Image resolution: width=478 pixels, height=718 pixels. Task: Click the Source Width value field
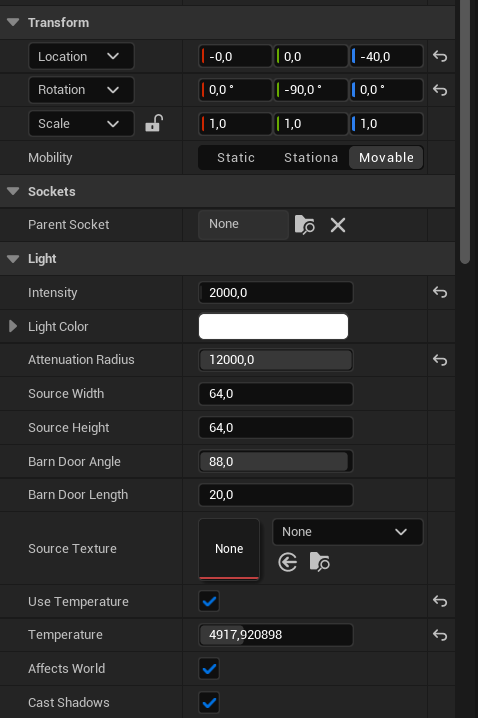[x=276, y=394]
